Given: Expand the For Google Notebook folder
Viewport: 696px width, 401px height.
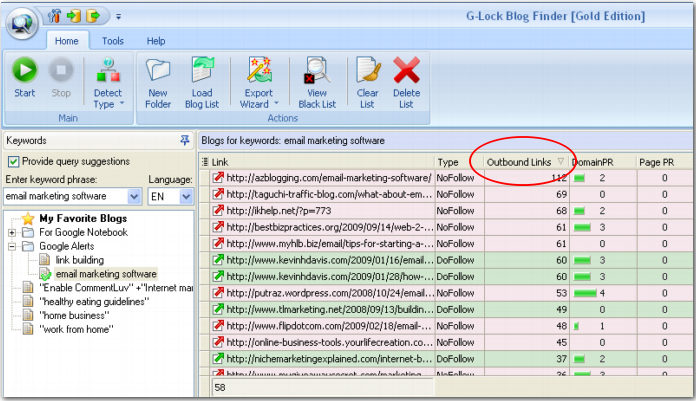Looking at the screenshot, I should (x=12, y=232).
